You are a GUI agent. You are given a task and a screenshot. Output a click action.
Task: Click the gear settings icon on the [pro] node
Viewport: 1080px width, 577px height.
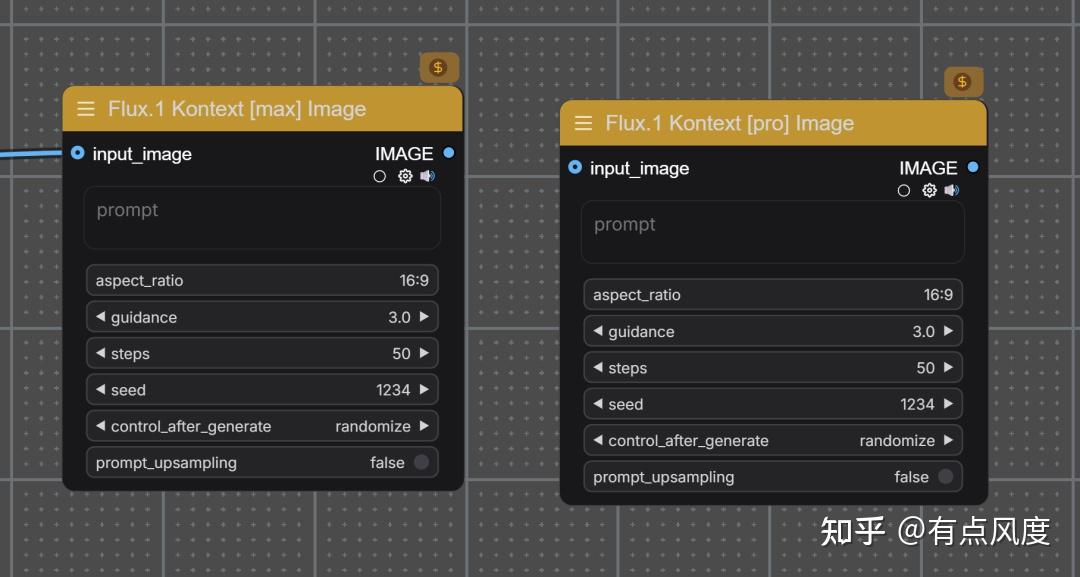pyautogui.click(x=929, y=191)
